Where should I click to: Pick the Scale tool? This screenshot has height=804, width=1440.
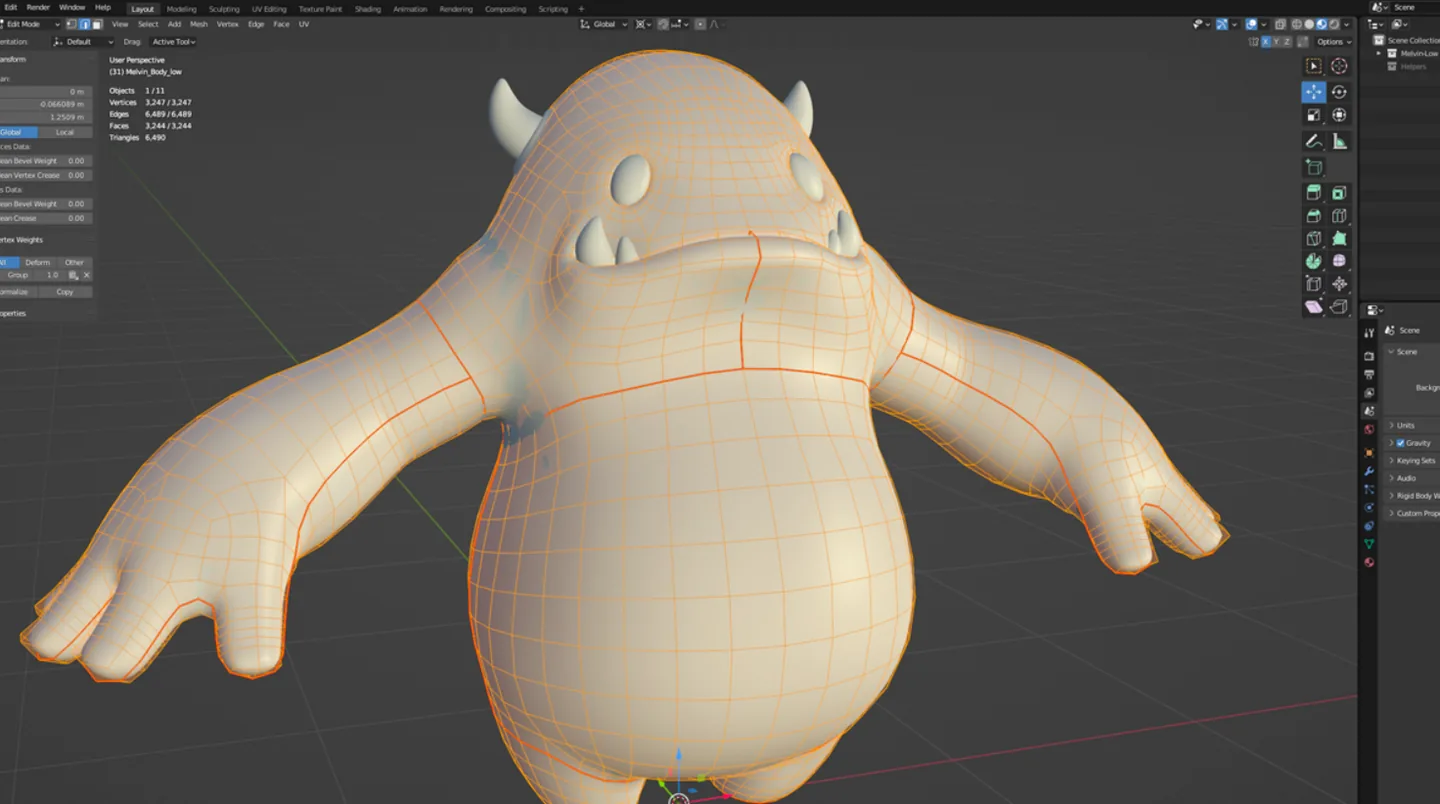pyautogui.click(x=1314, y=116)
